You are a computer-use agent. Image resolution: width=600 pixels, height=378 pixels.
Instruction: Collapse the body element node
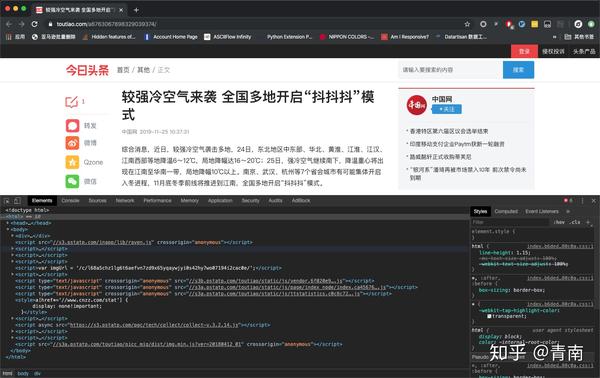[8, 230]
